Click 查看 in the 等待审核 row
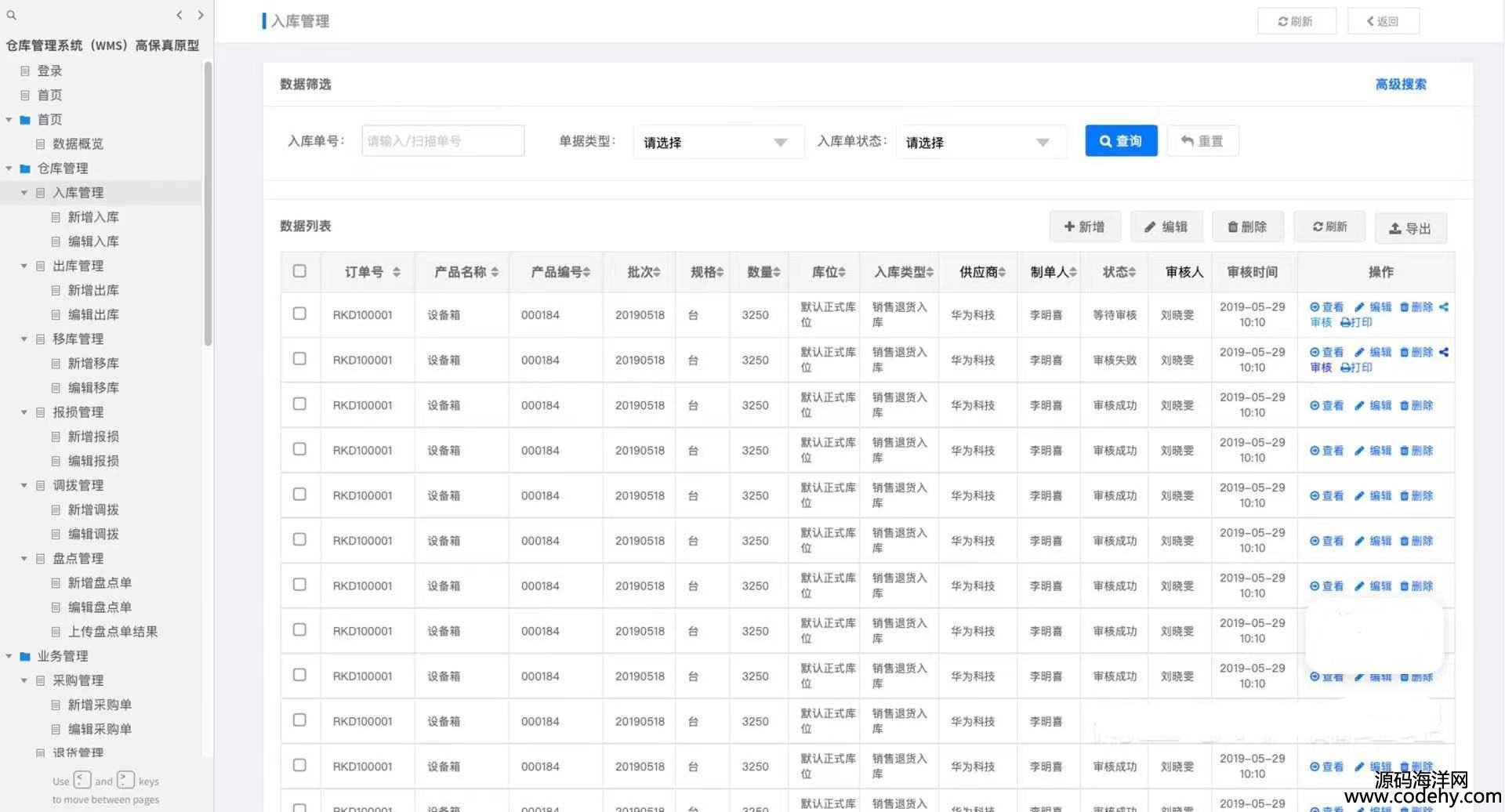The height and width of the screenshot is (812, 1505). [x=1326, y=307]
